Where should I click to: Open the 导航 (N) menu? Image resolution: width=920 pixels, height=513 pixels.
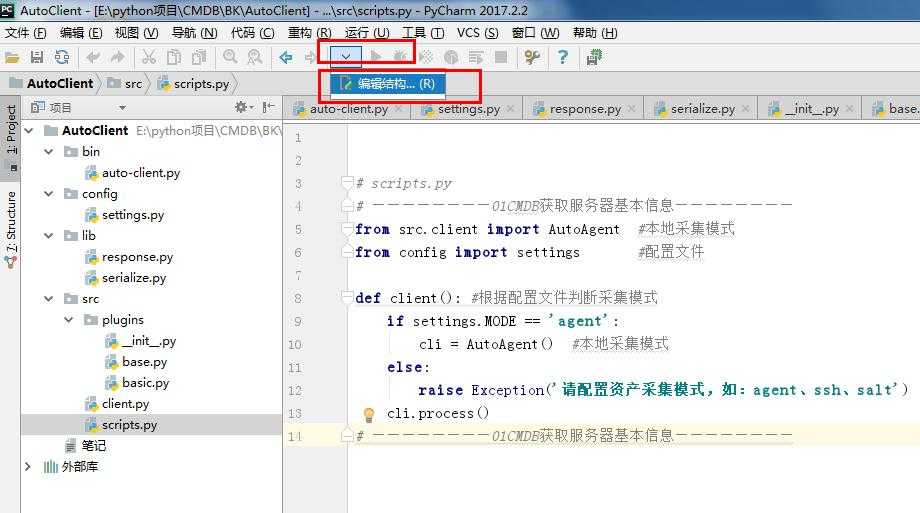[194, 33]
